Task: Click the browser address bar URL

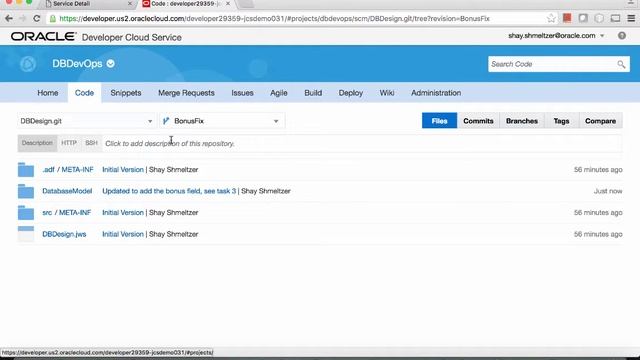Action: (x=274, y=18)
